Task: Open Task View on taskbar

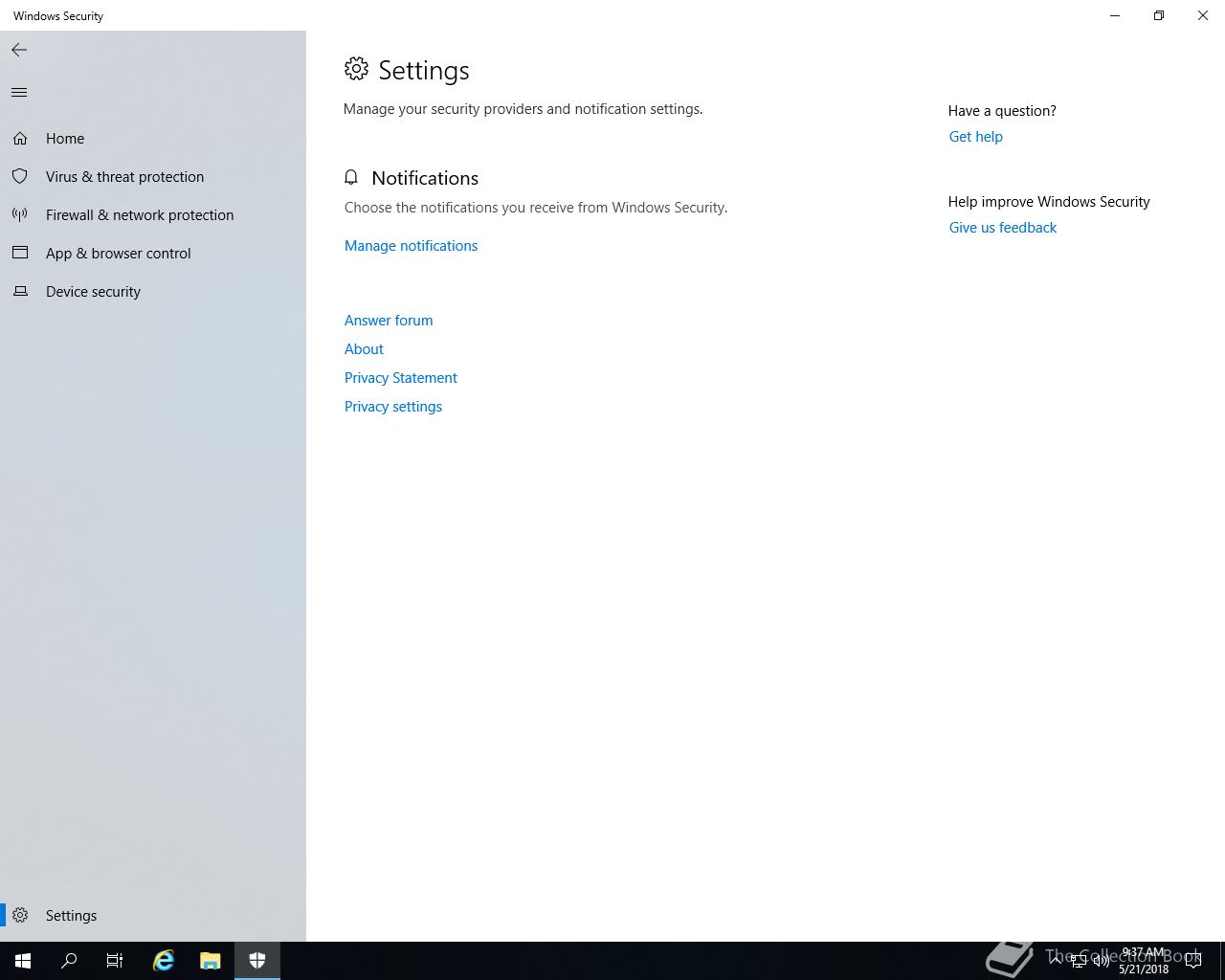Action: [115, 961]
